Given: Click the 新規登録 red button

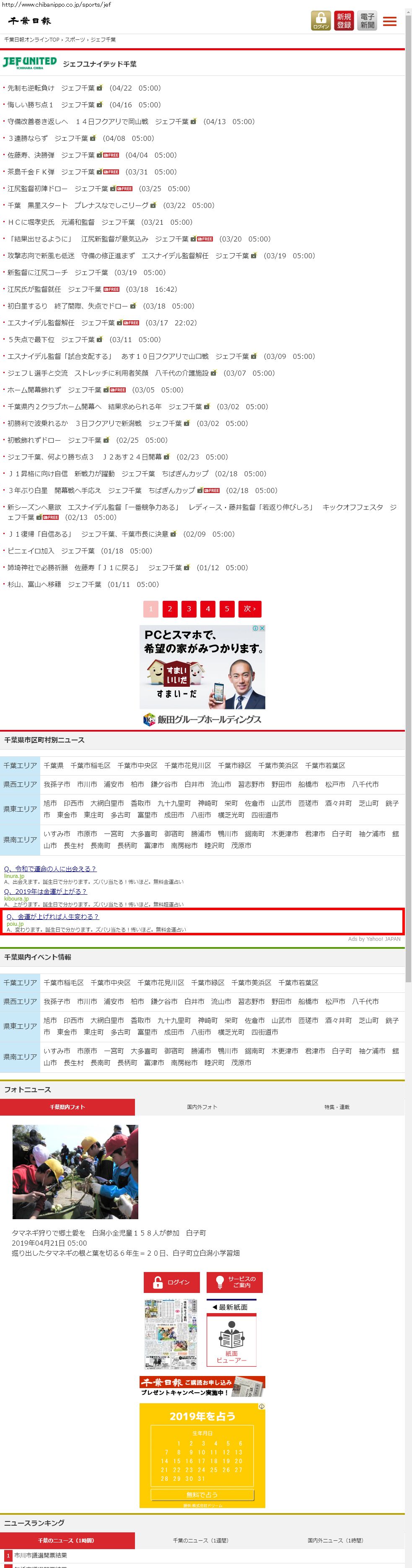Looking at the screenshot, I should [344, 21].
